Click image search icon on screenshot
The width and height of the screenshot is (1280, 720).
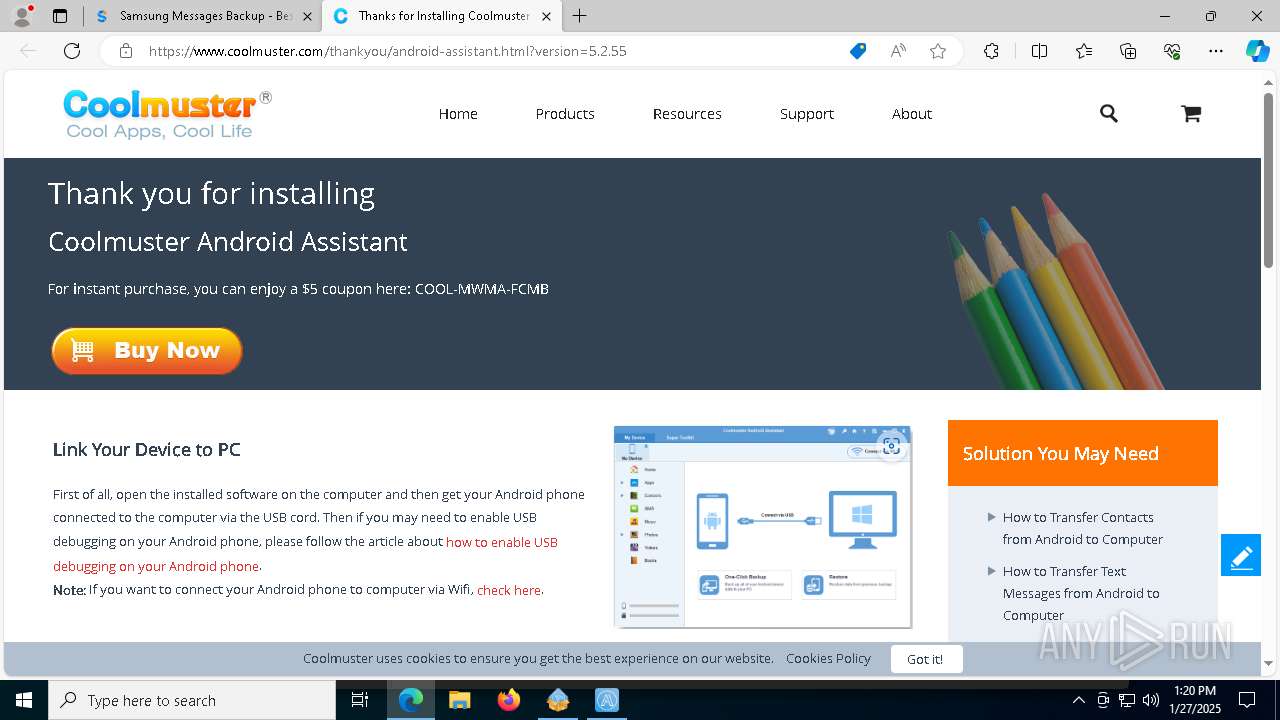891,446
